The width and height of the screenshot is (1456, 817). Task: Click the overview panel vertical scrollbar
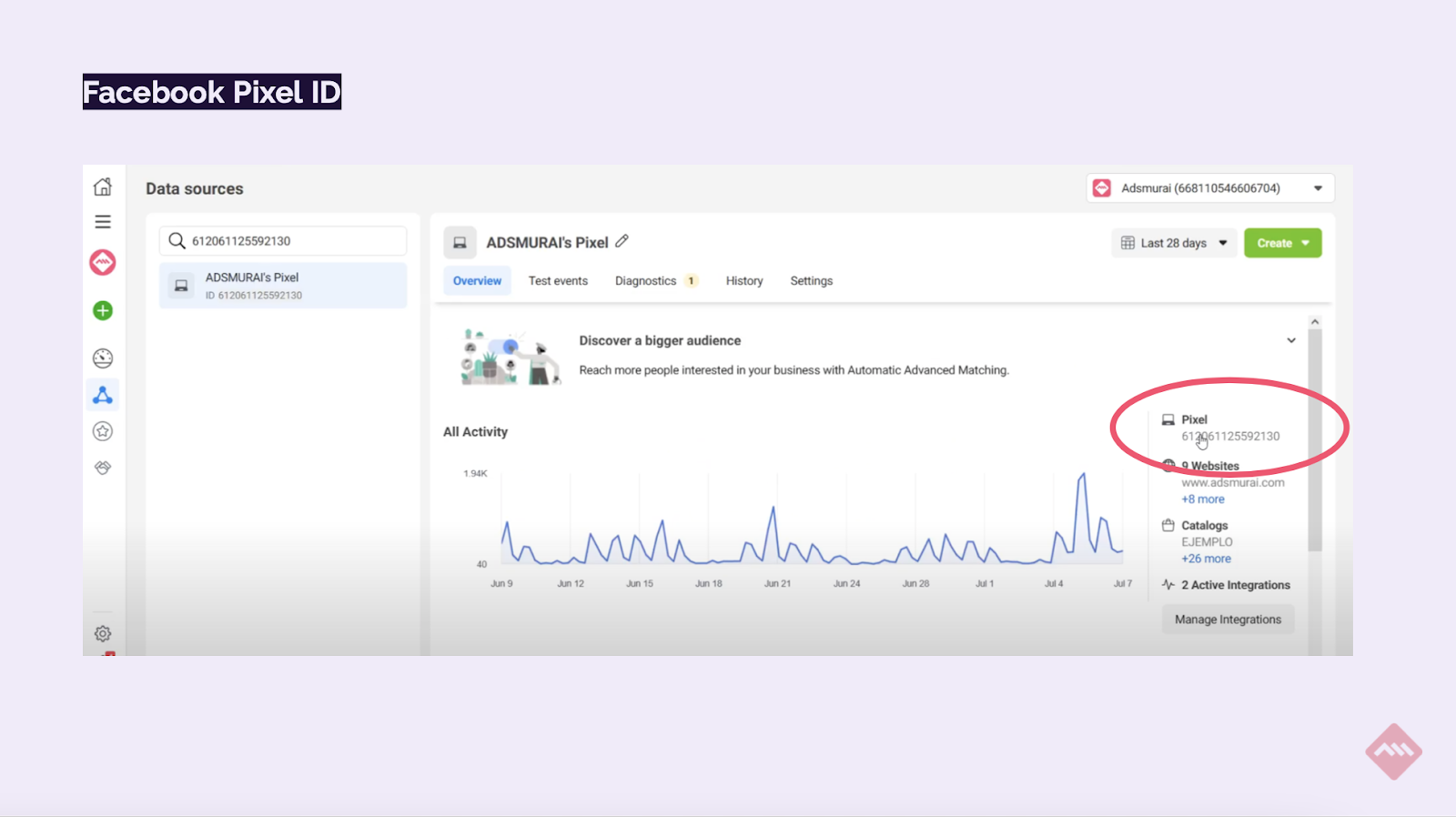1315,440
